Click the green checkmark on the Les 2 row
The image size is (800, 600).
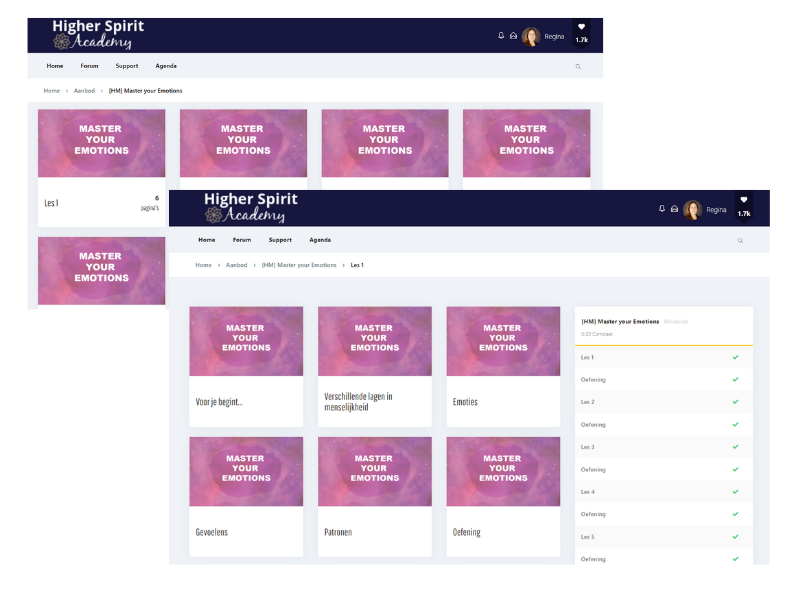735,402
